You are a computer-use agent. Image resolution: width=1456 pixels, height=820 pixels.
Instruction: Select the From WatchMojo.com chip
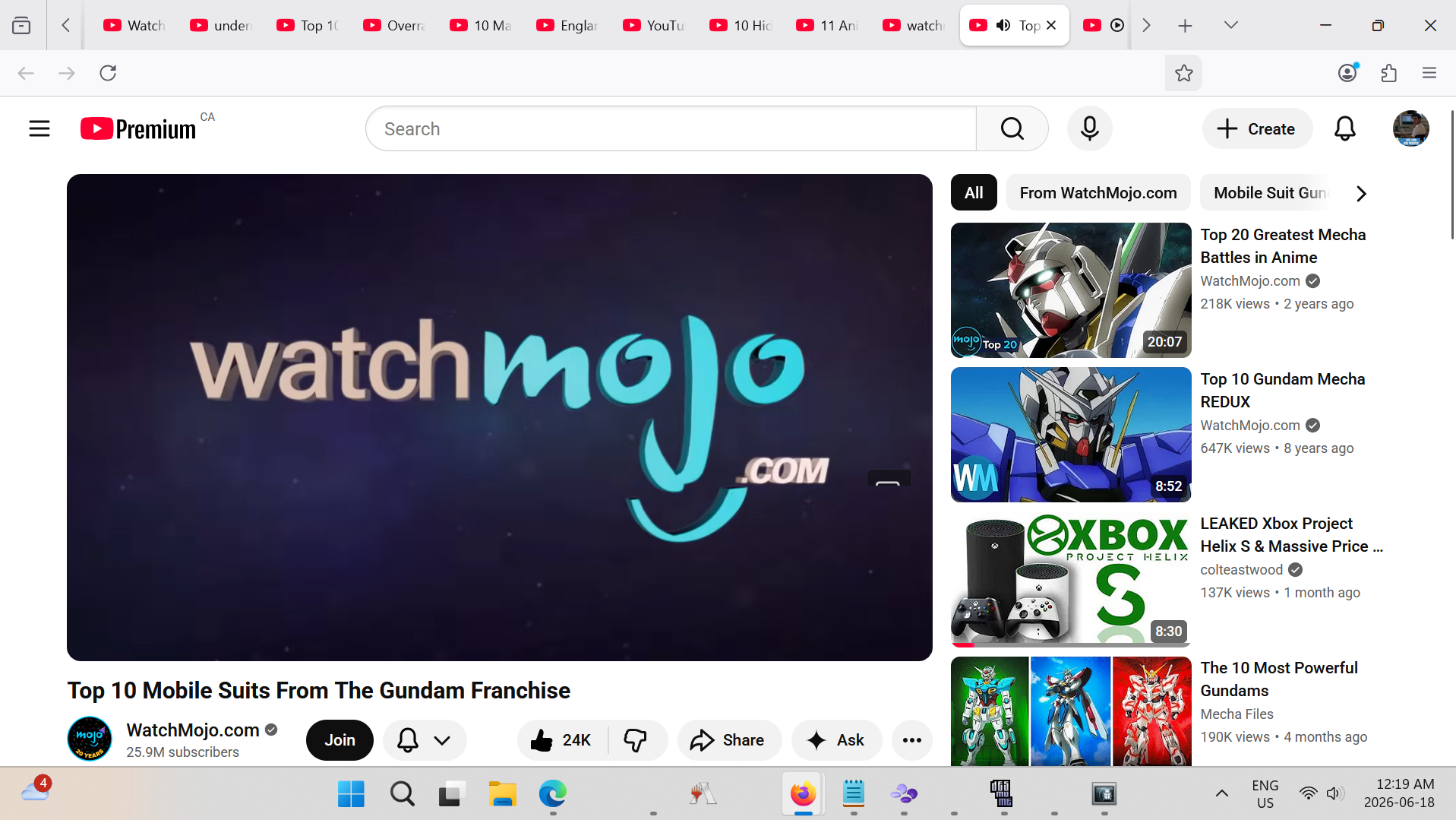[x=1098, y=193]
